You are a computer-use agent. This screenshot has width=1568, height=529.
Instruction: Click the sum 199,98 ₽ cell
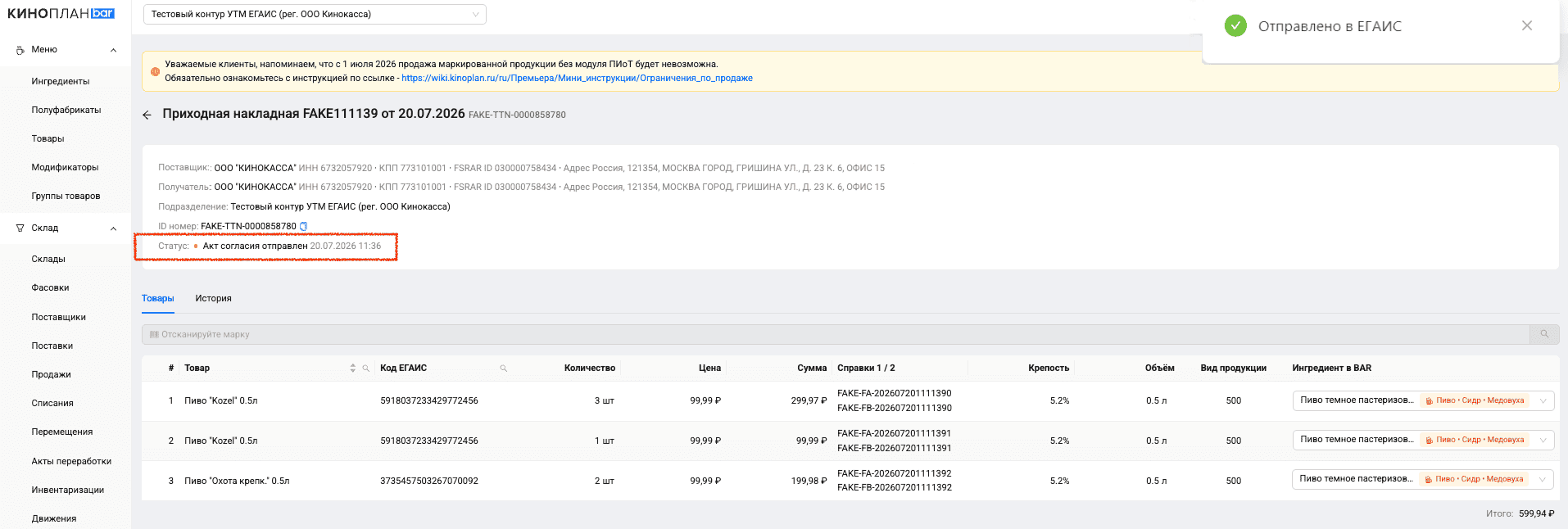[x=809, y=481]
